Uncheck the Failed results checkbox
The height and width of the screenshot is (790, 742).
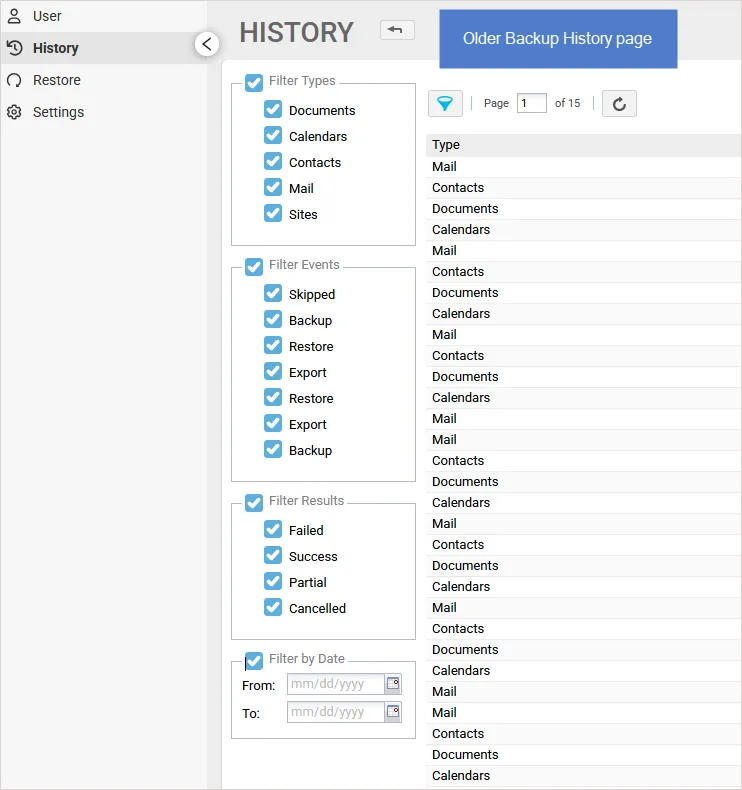point(273,529)
